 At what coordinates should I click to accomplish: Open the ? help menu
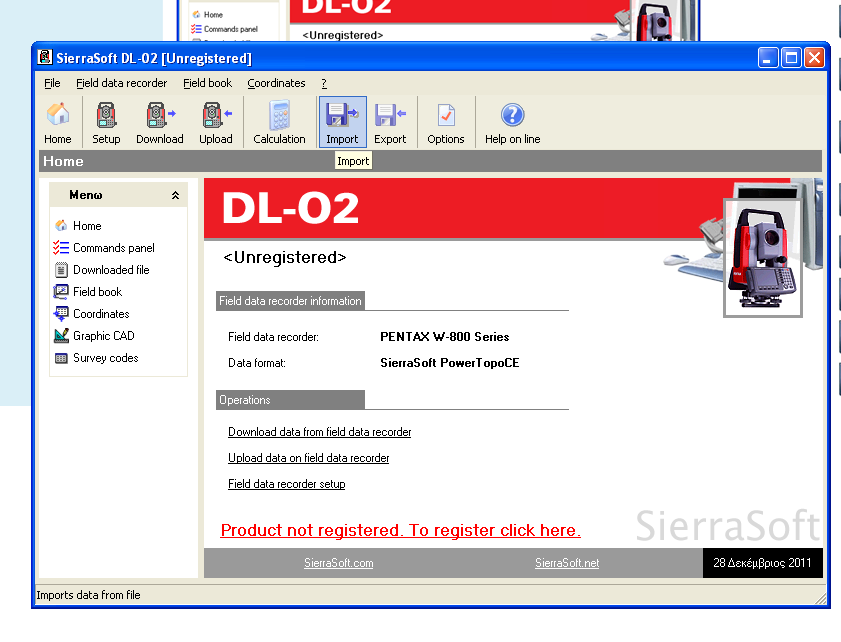[324, 83]
